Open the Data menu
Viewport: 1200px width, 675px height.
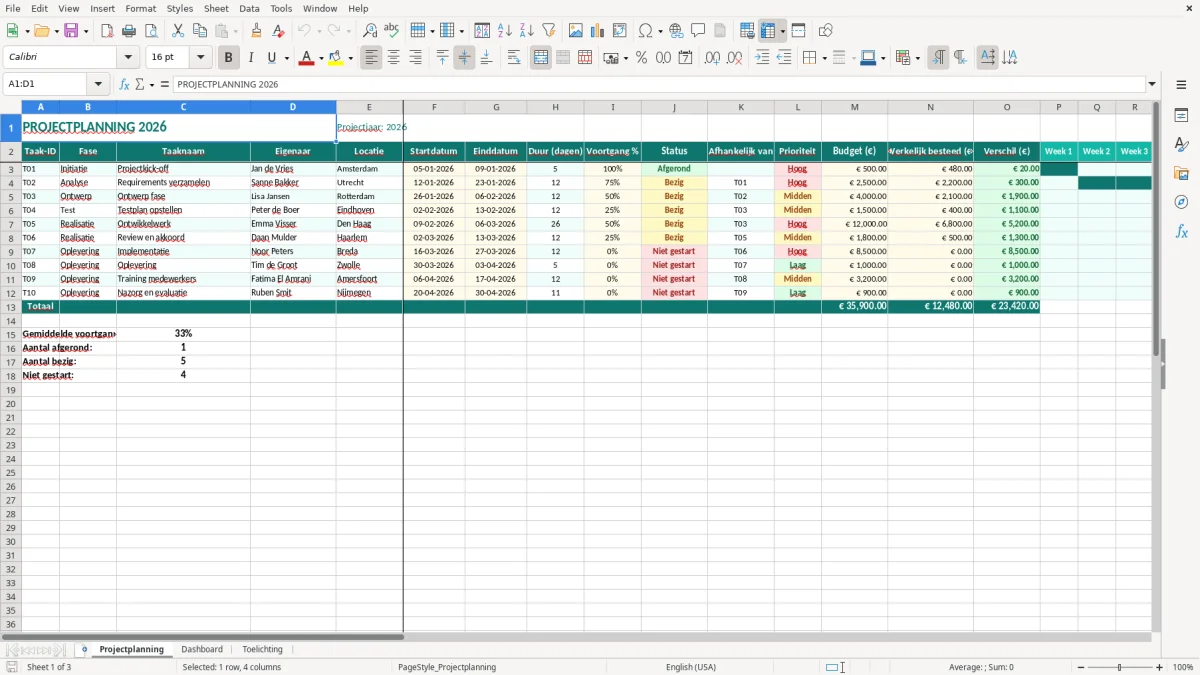tap(249, 8)
